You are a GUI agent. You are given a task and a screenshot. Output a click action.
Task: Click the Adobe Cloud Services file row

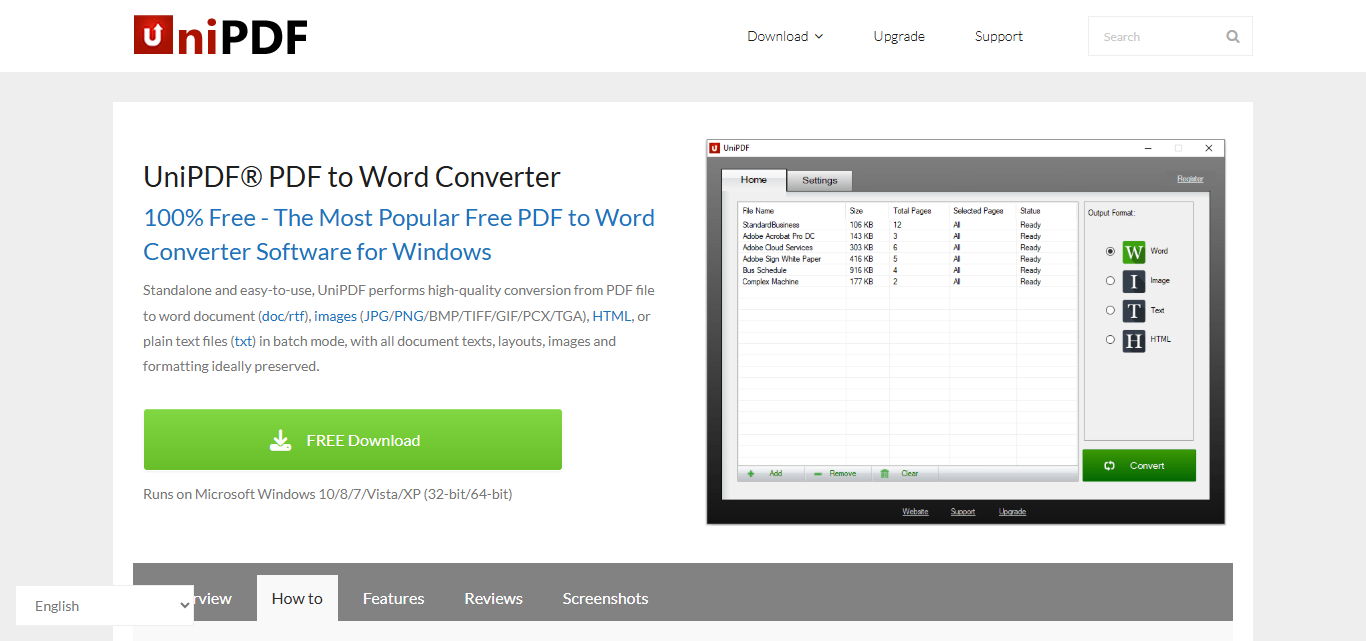[908, 247]
